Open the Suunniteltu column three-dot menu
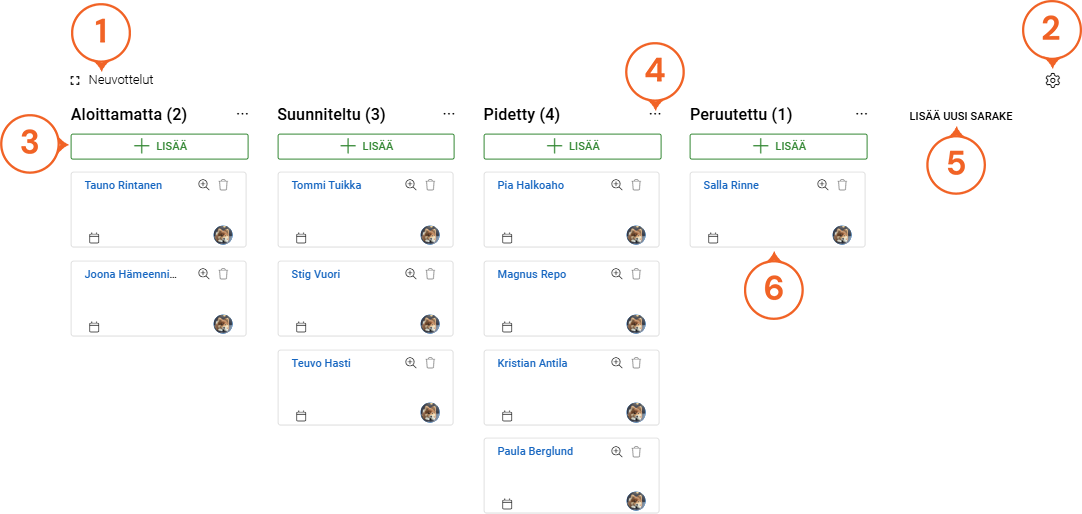 tap(449, 114)
